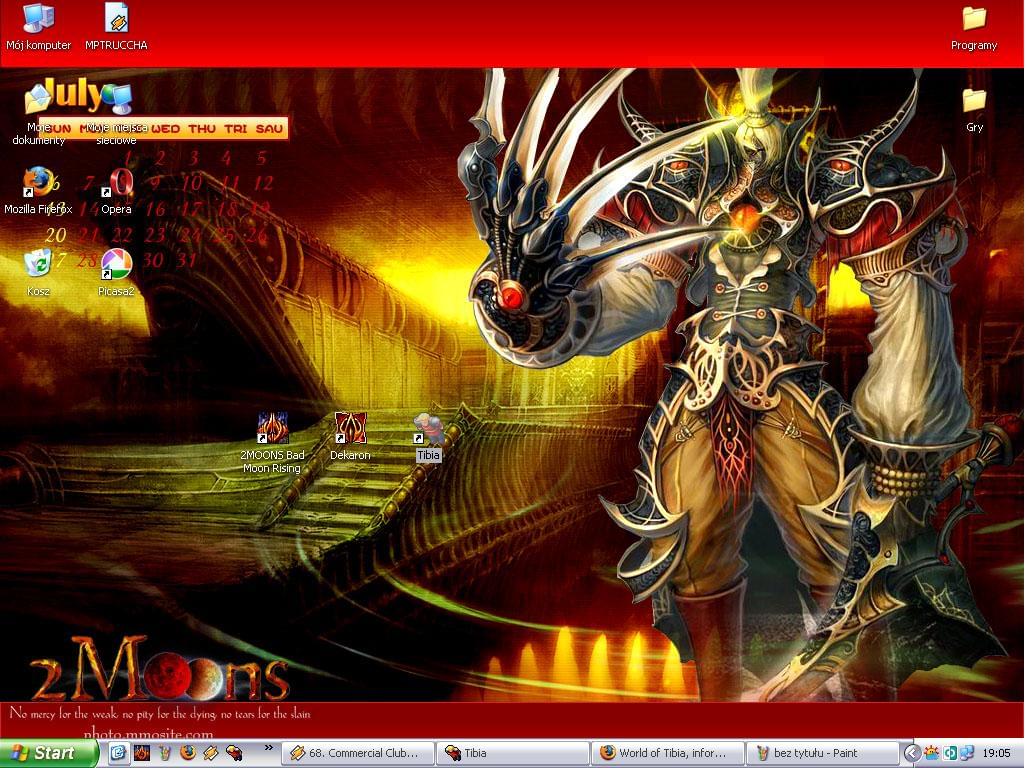The width and height of the screenshot is (1027, 768).
Task: Select the Dekaron game shortcut
Action: (350, 436)
